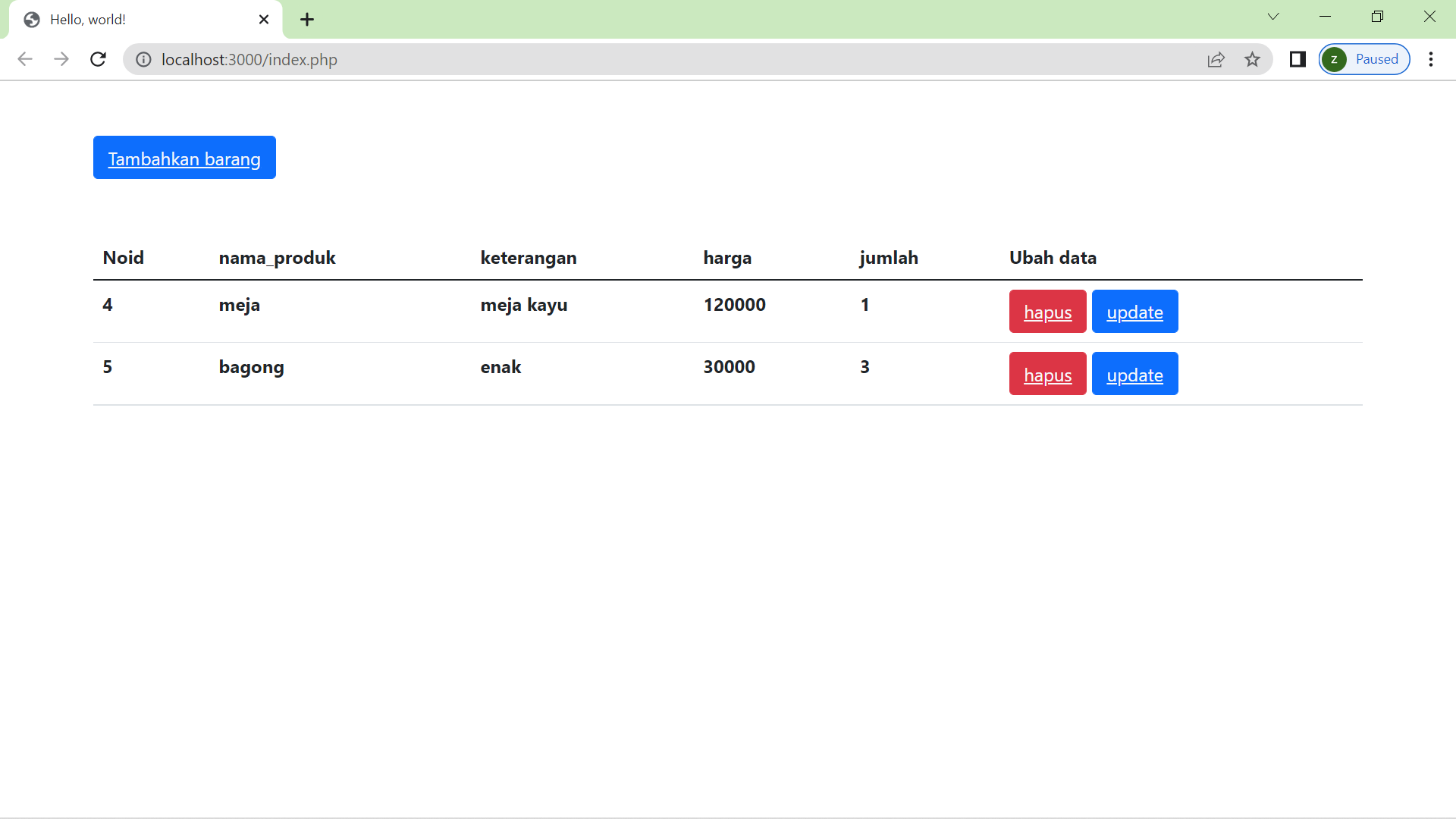Update the bagong product entry
The image size is (1456, 819).
click(x=1134, y=373)
